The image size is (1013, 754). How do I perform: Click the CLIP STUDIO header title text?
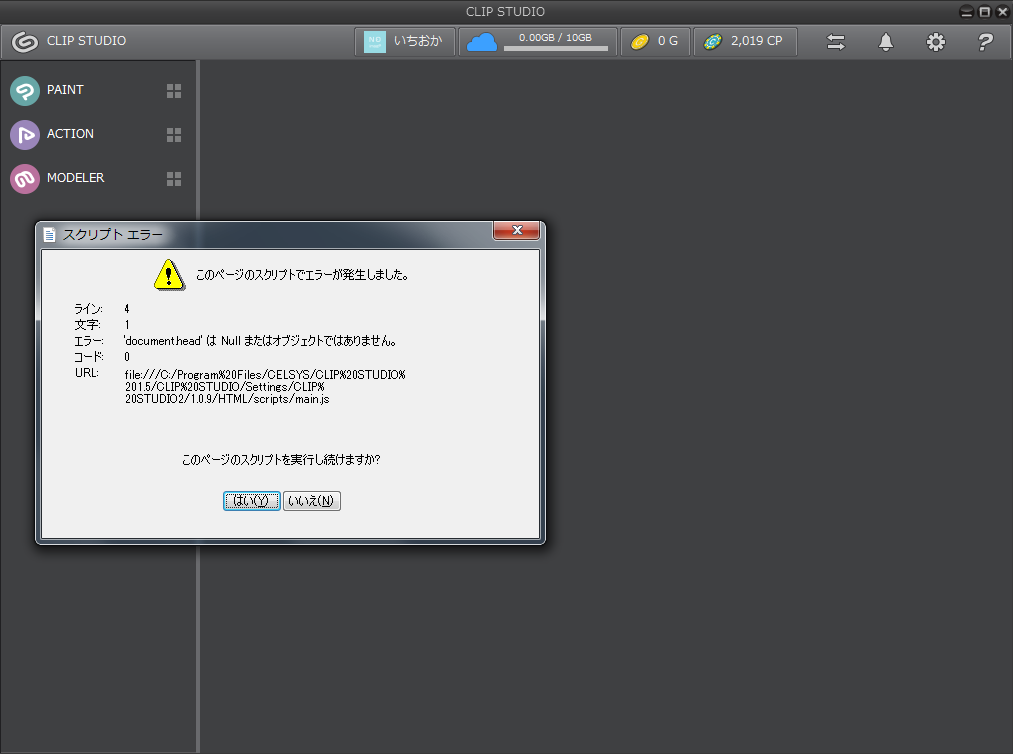[86, 41]
